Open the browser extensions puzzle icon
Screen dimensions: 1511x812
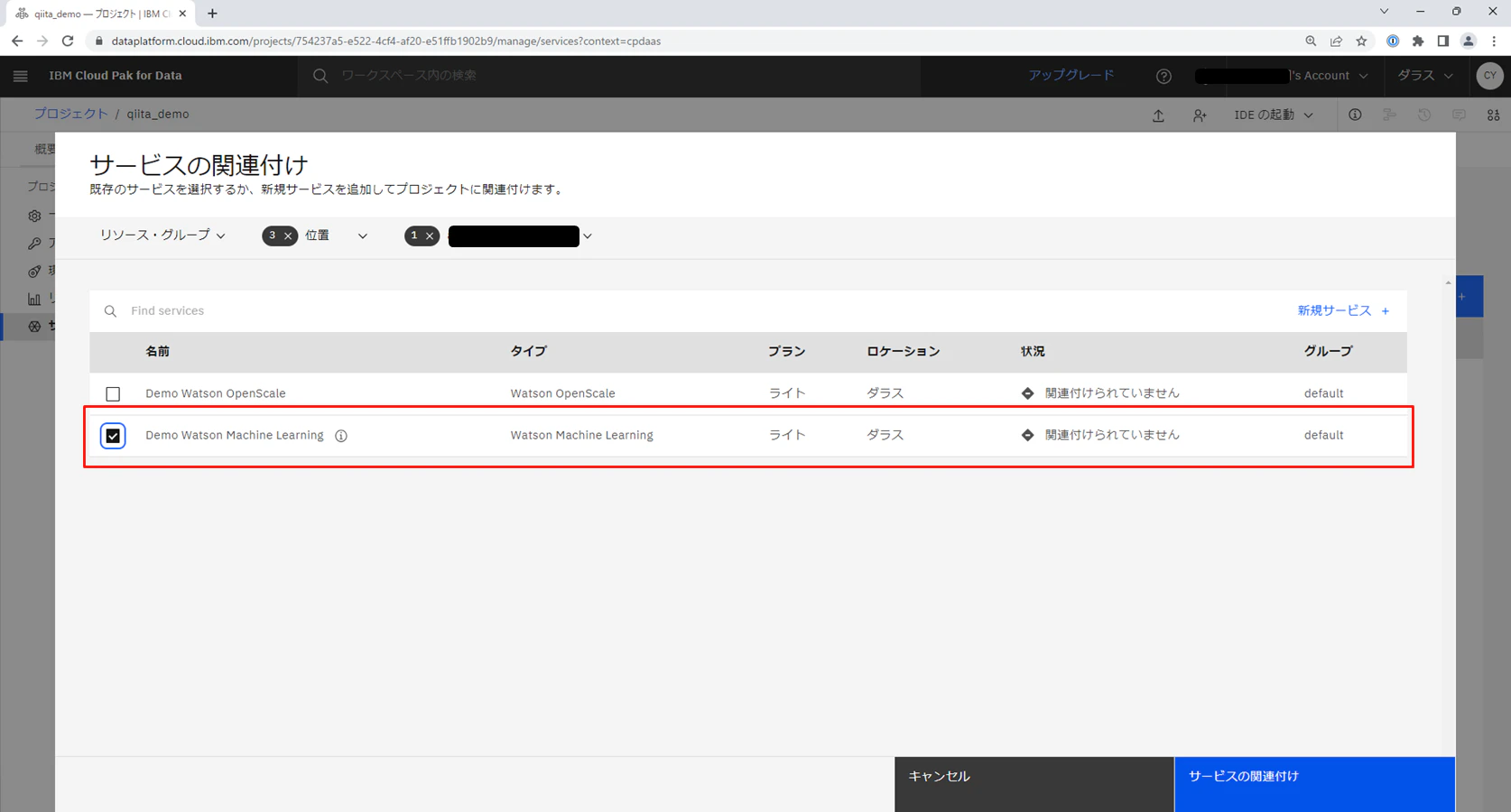pos(1418,41)
